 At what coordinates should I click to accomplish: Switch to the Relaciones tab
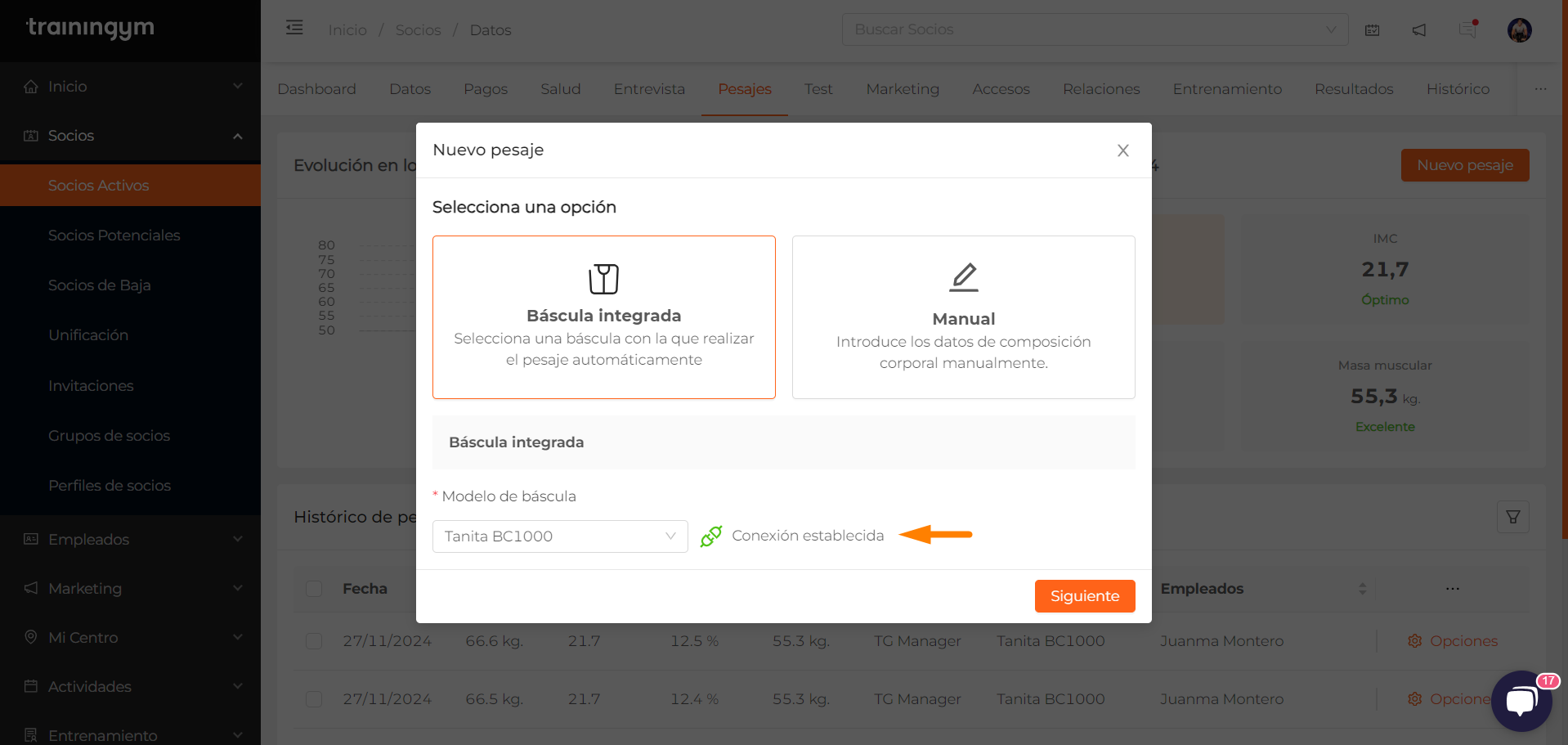point(1101,89)
